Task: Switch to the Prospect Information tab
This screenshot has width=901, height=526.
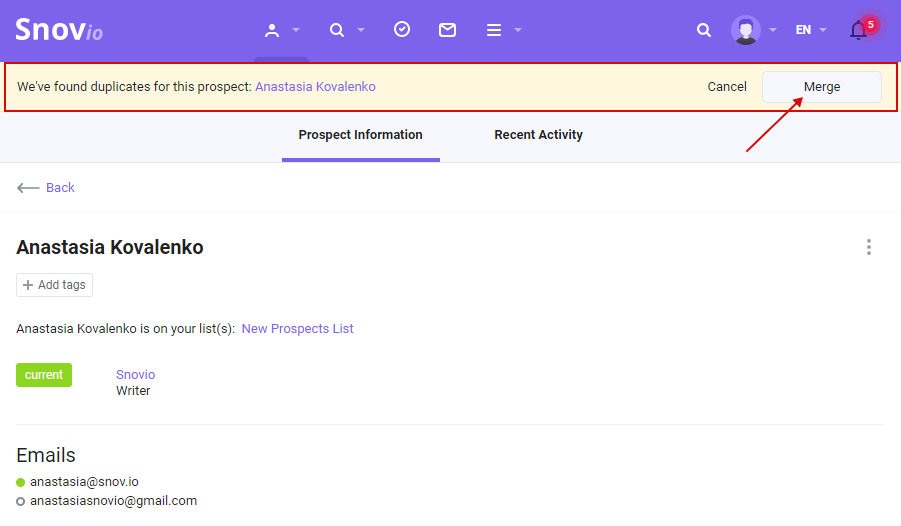Action: [360, 135]
